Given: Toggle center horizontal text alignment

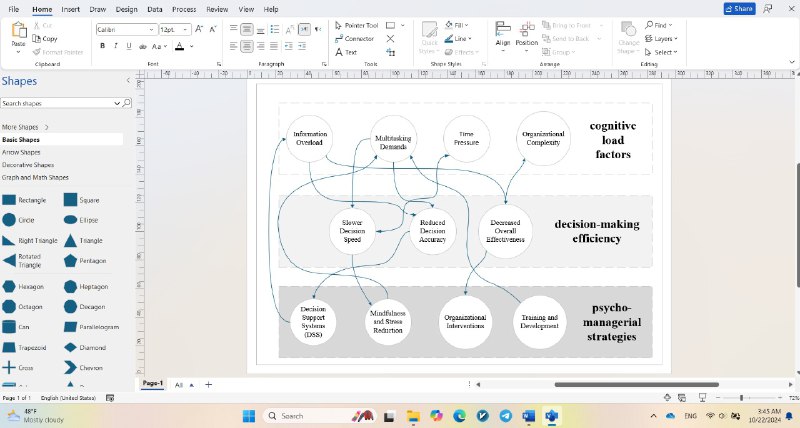Looking at the screenshot, I should 247,46.
